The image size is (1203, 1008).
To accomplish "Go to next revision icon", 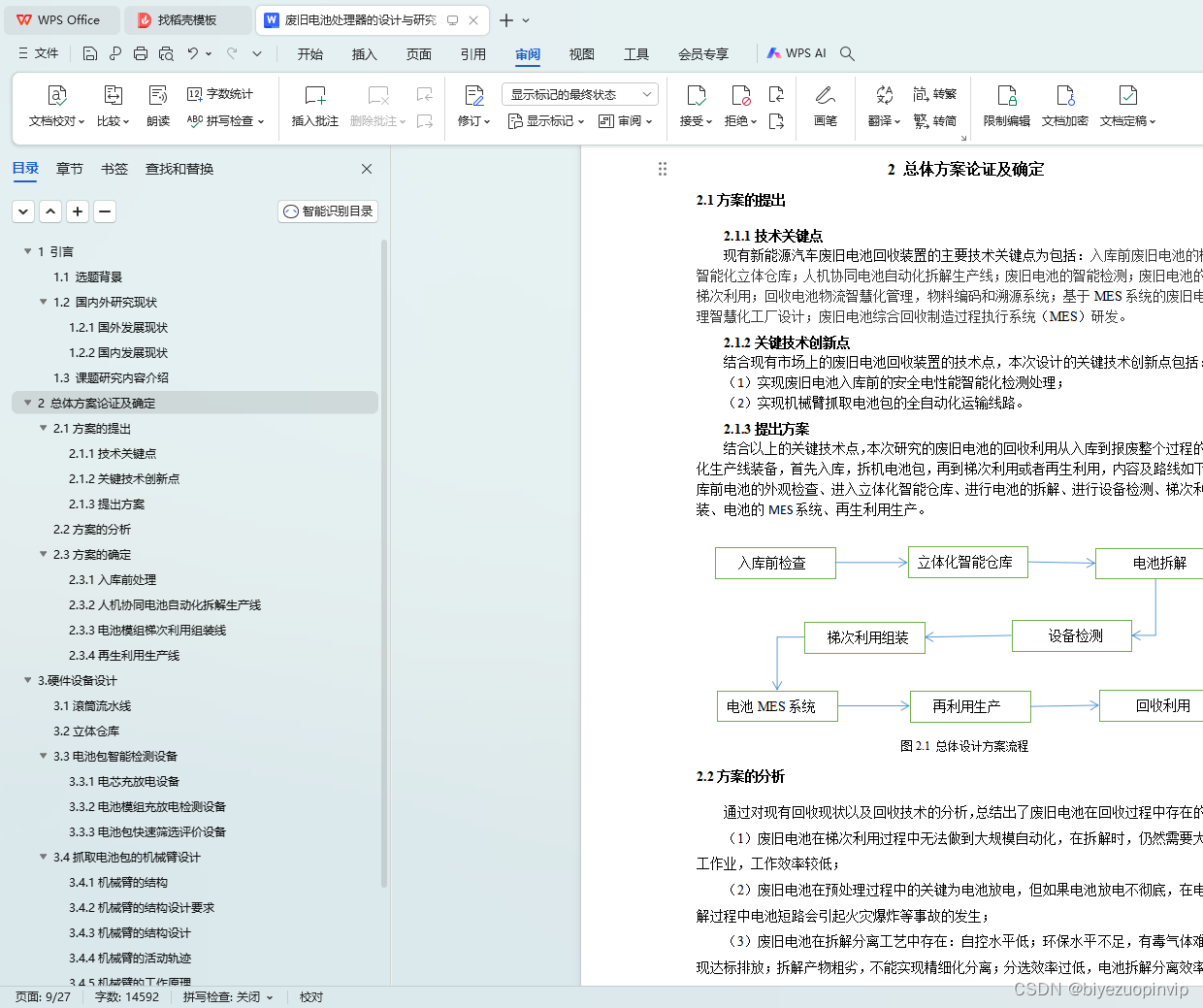I will (776, 121).
